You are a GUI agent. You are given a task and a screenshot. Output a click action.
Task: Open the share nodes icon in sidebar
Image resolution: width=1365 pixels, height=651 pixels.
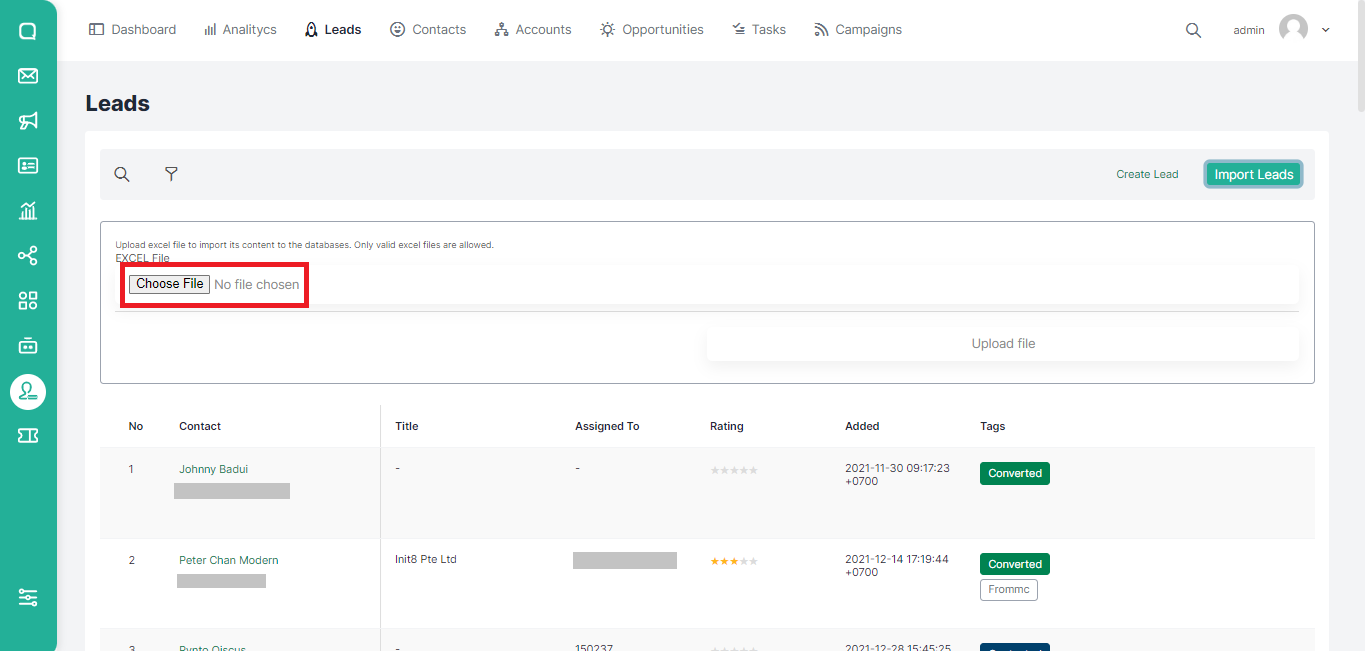[28, 256]
